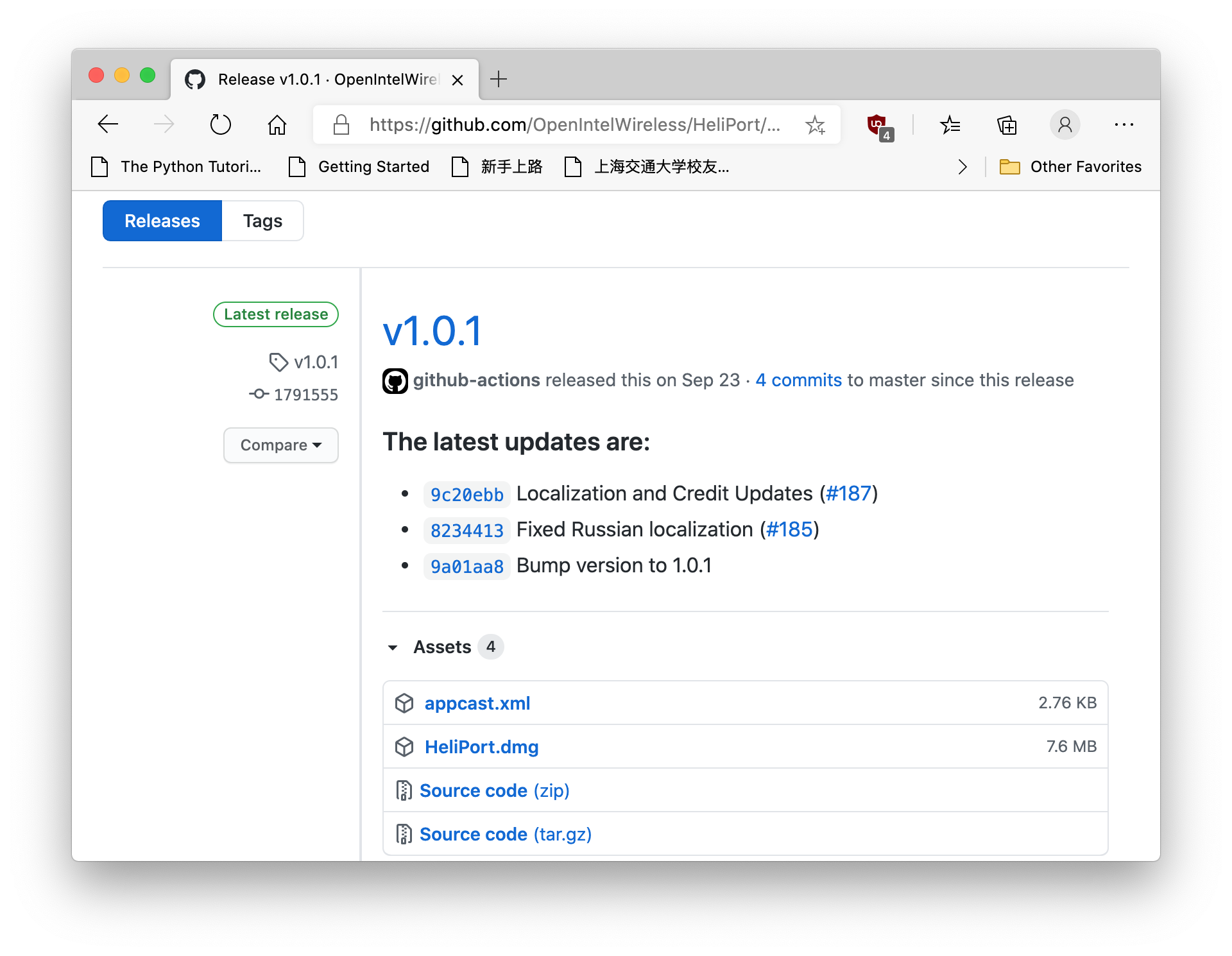Open the user profile icon
The height and width of the screenshot is (956, 1232).
pyautogui.click(x=1065, y=124)
